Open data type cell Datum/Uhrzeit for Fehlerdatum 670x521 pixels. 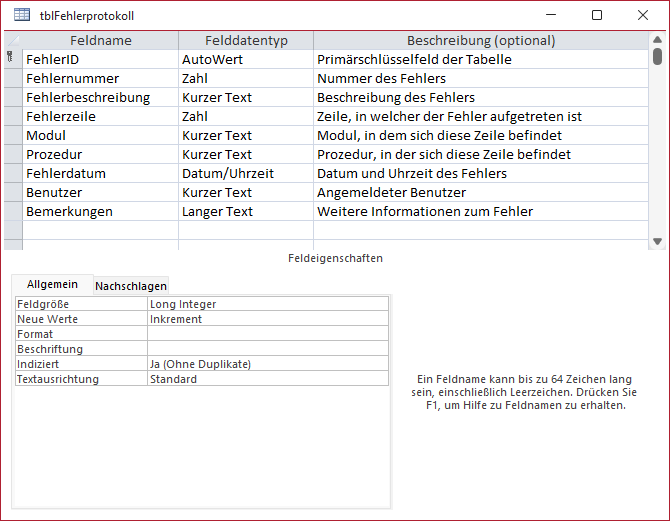[245, 173]
